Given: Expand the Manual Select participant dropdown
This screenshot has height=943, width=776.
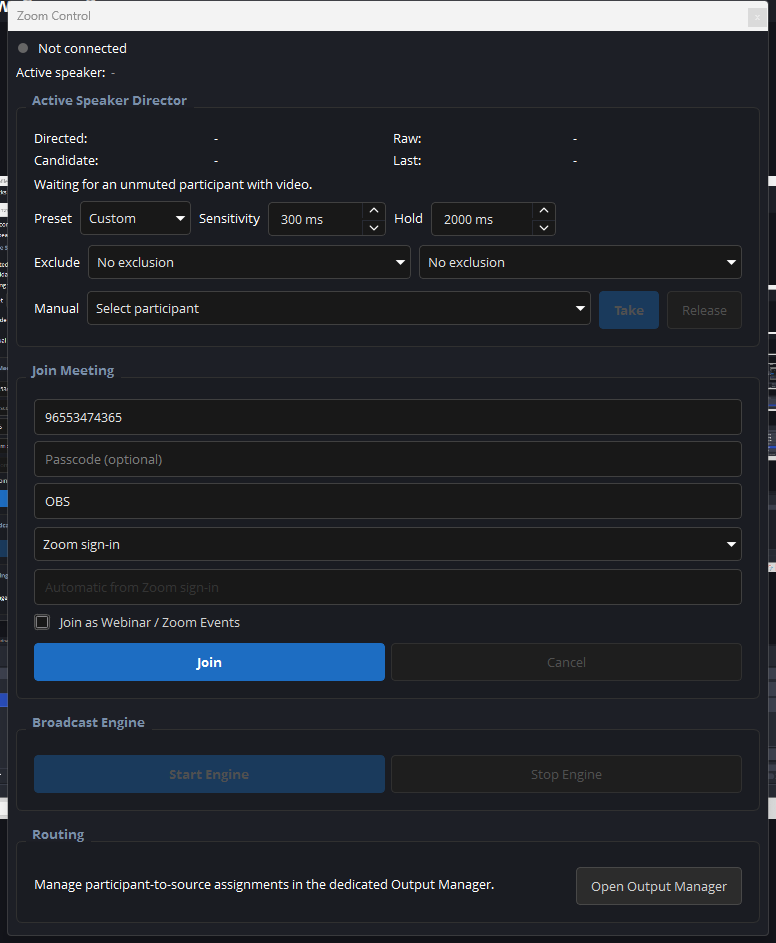Looking at the screenshot, I should coord(339,309).
